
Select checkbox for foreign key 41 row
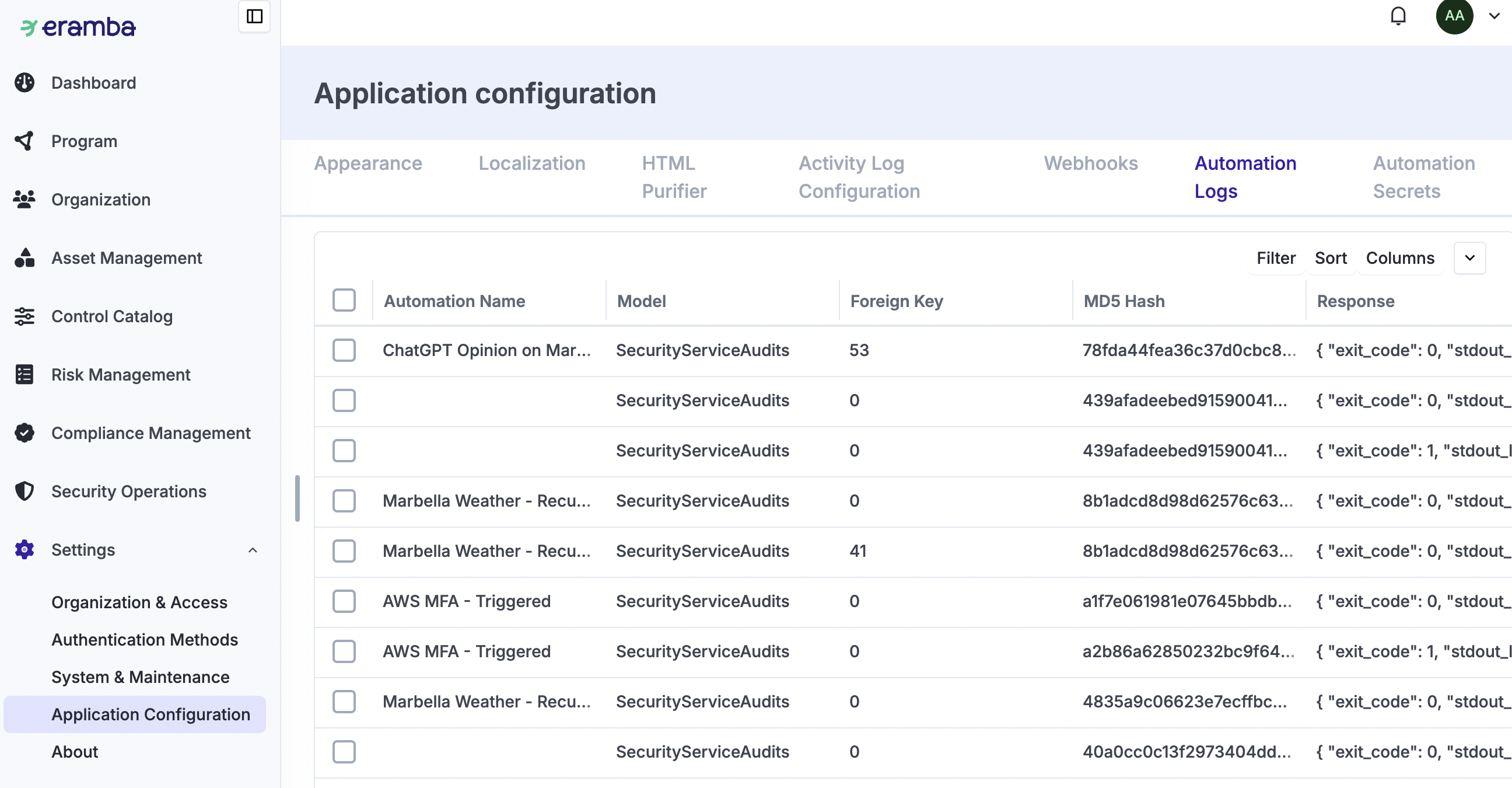click(x=344, y=552)
